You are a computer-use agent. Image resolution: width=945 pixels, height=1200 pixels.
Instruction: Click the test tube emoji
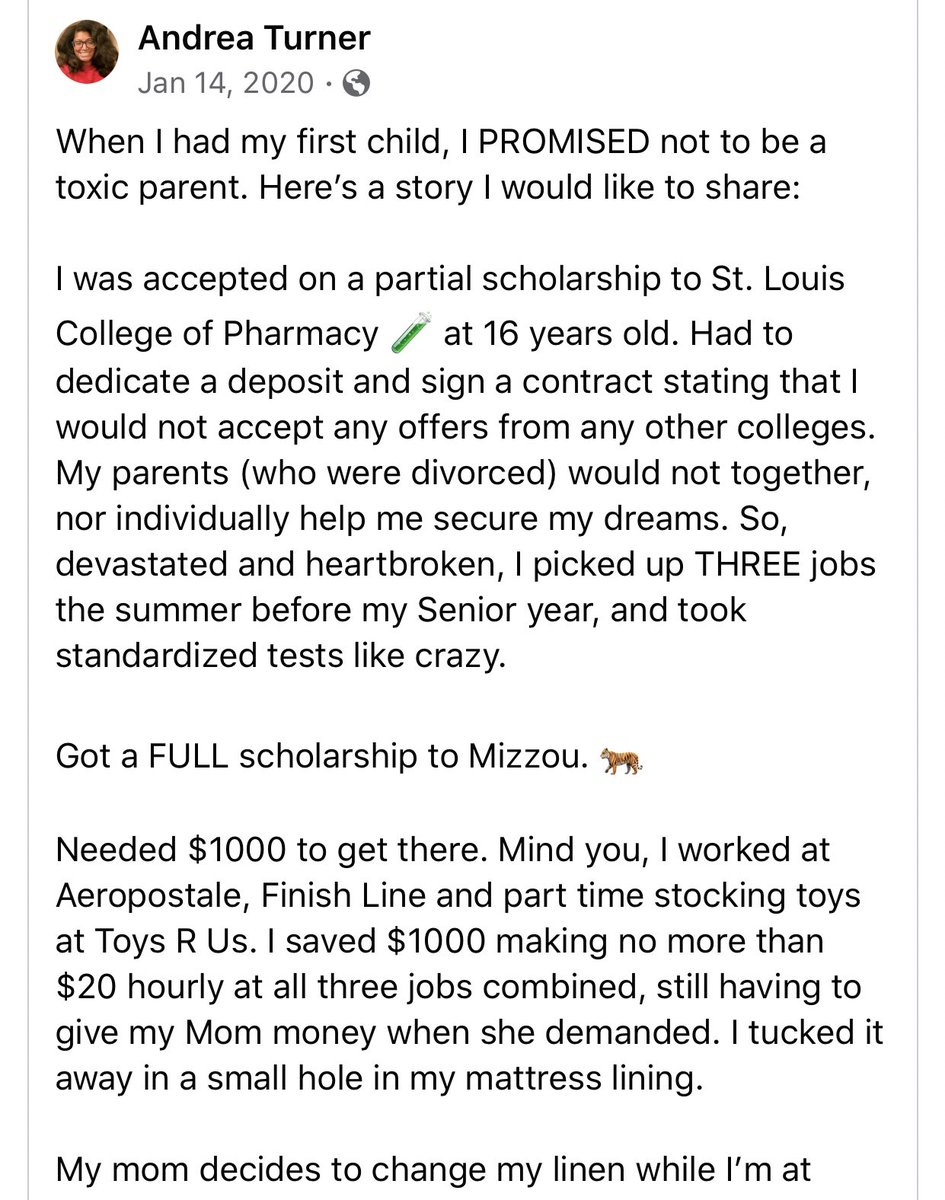tap(412, 333)
